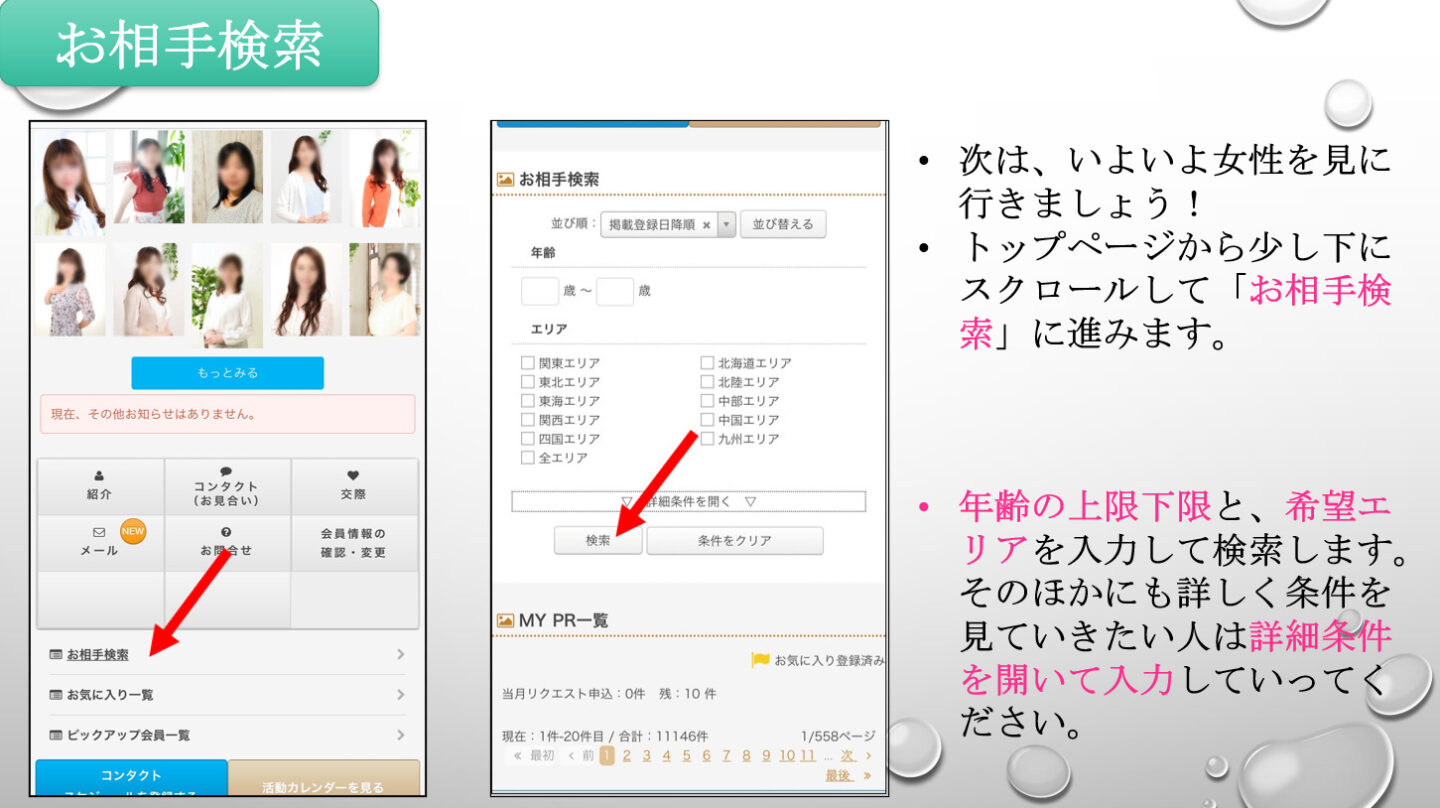Go to results page 2
The image size is (1440, 808).
click(627, 756)
